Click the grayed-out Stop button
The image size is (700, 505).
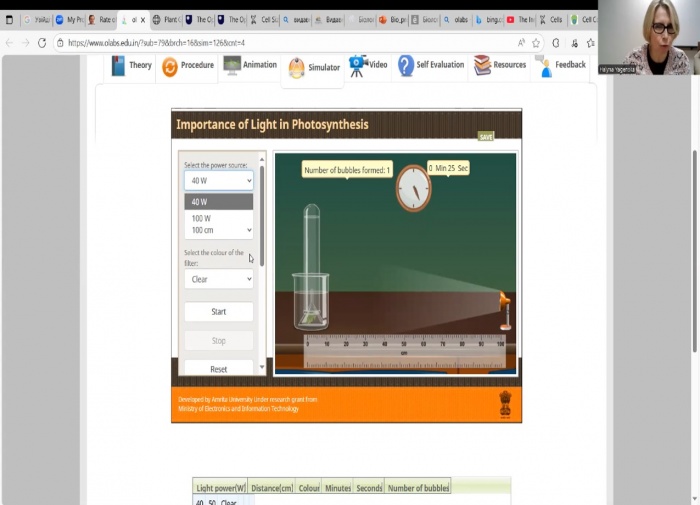[x=218, y=341]
